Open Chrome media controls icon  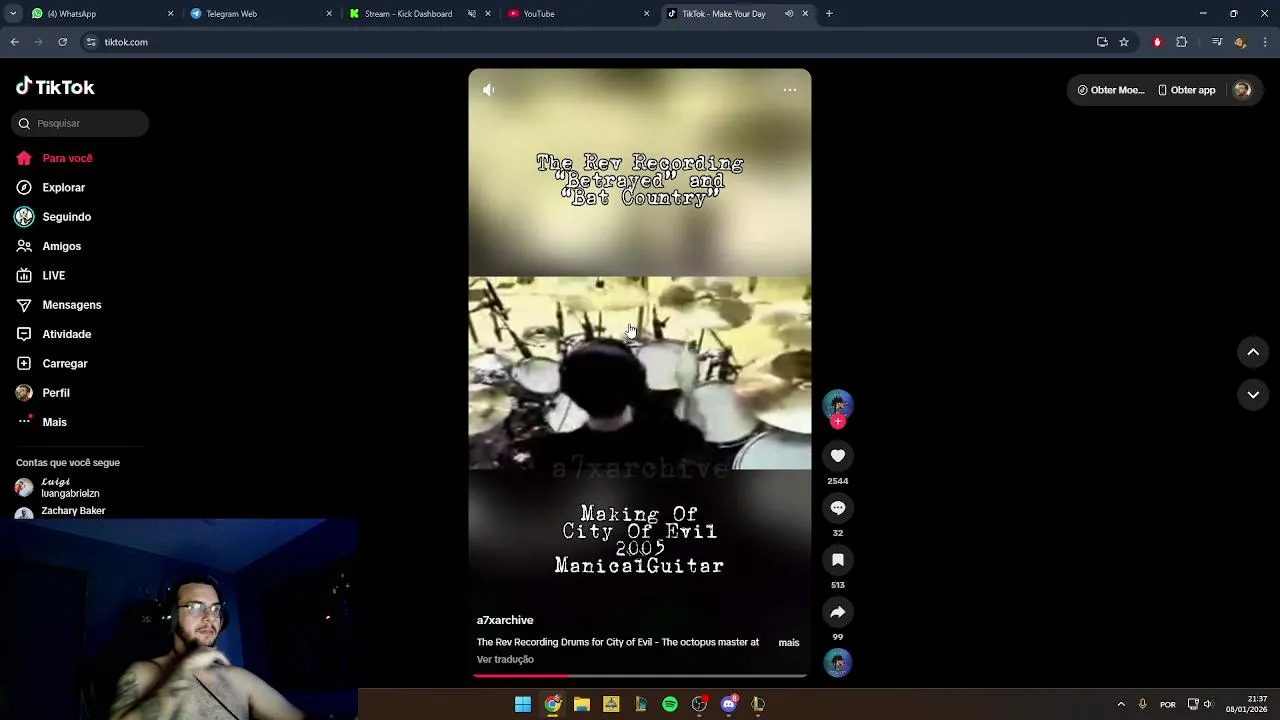click(1217, 42)
